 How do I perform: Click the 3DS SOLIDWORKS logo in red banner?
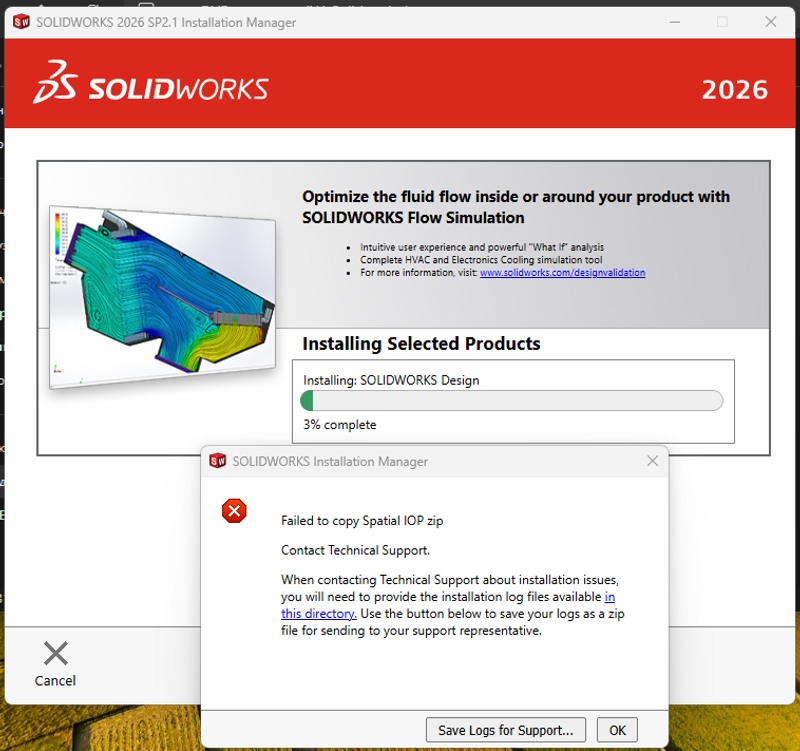point(151,82)
